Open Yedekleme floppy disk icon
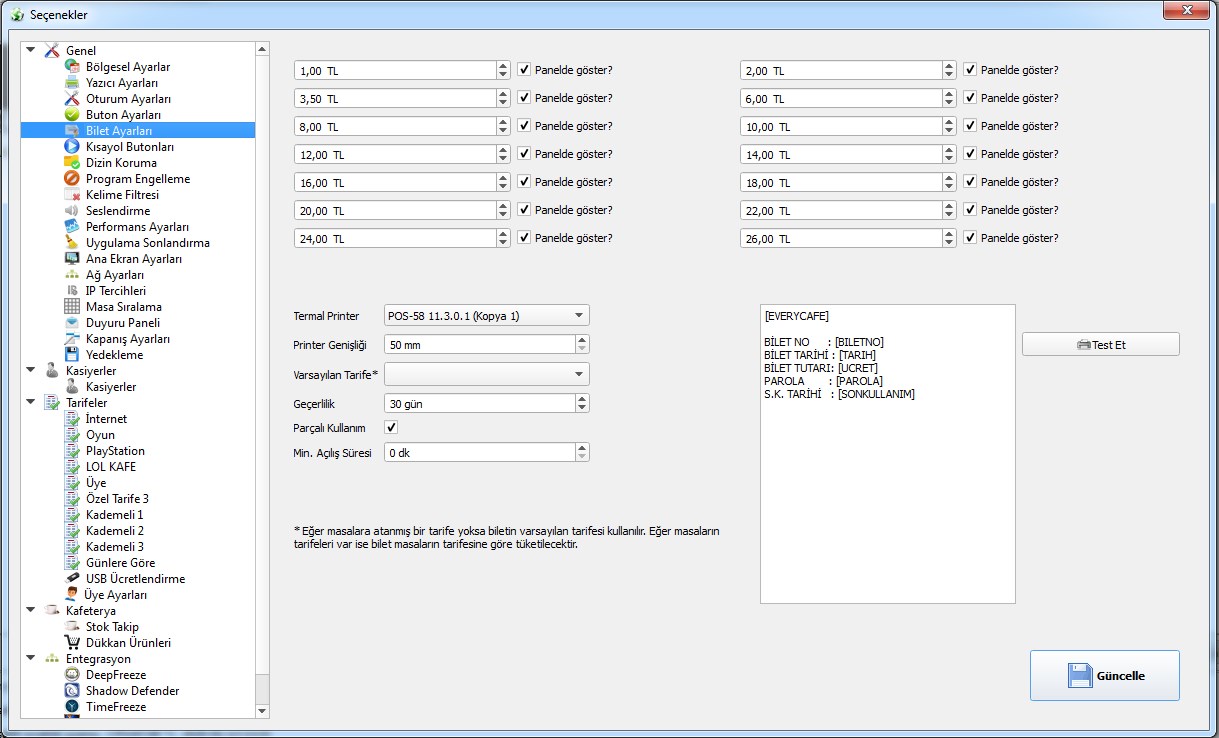This screenshot has width=1219, height=738. tap(72, 355)
